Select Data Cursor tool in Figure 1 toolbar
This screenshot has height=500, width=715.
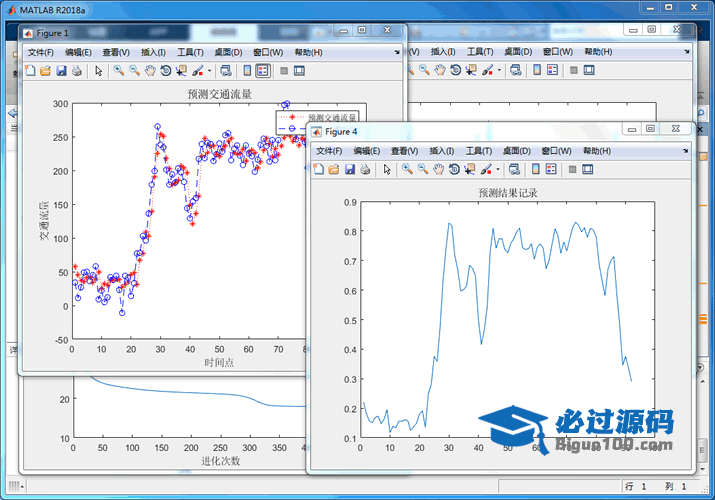(181, 71)
